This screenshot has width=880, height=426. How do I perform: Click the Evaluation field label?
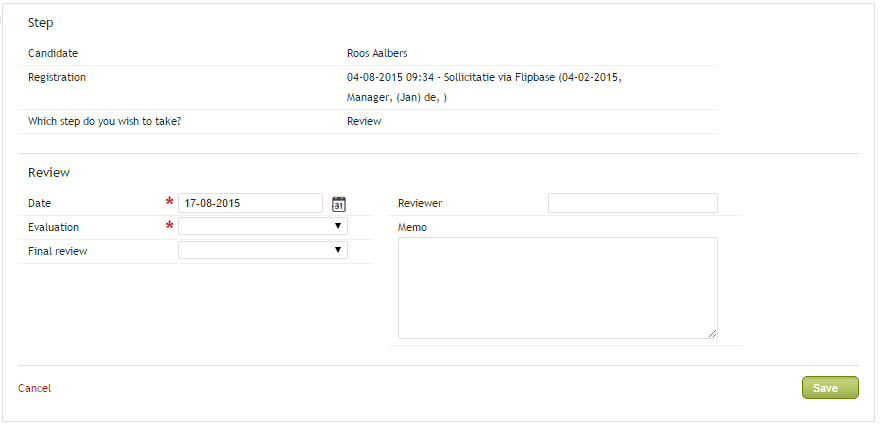[x=53, y=227]
